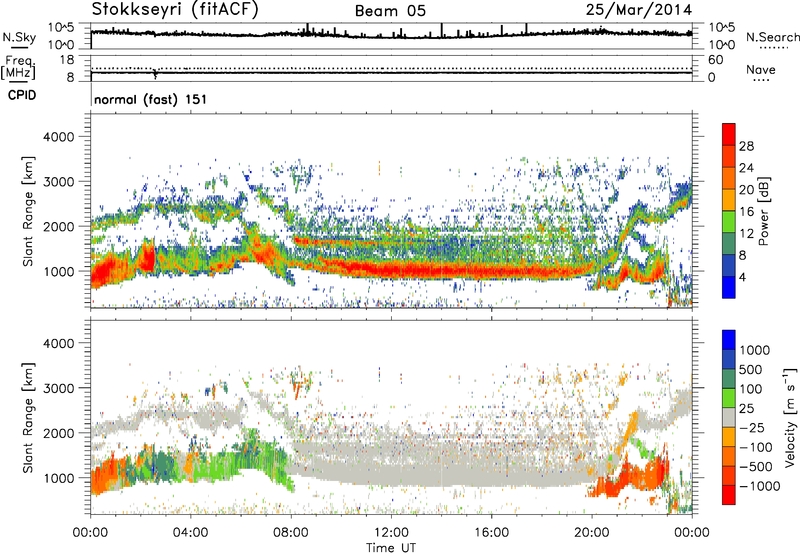This screenshot has width=800, height=554.
Task: Select the 'Freq. [MHz]' axis label
Action: (18, 67)
